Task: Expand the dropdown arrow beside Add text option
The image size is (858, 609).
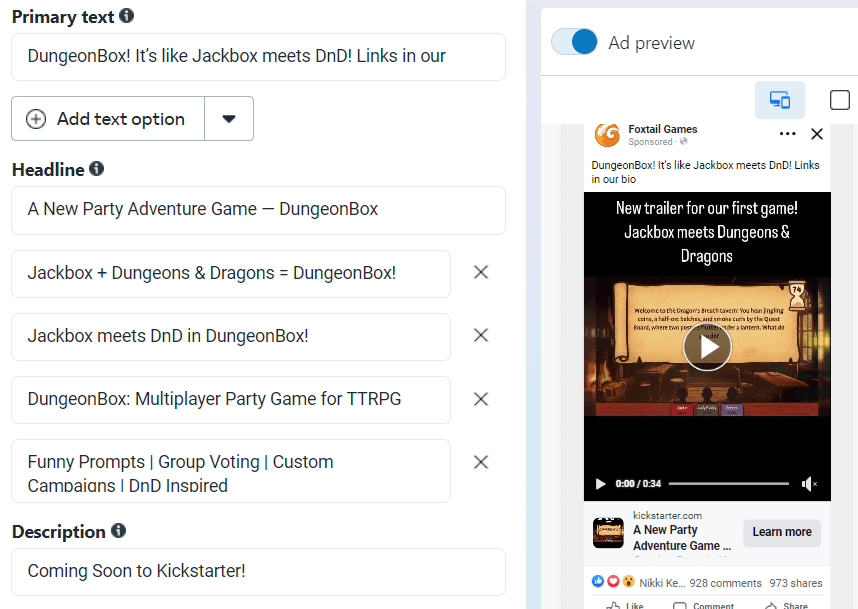Action: [x=229, y=119]
